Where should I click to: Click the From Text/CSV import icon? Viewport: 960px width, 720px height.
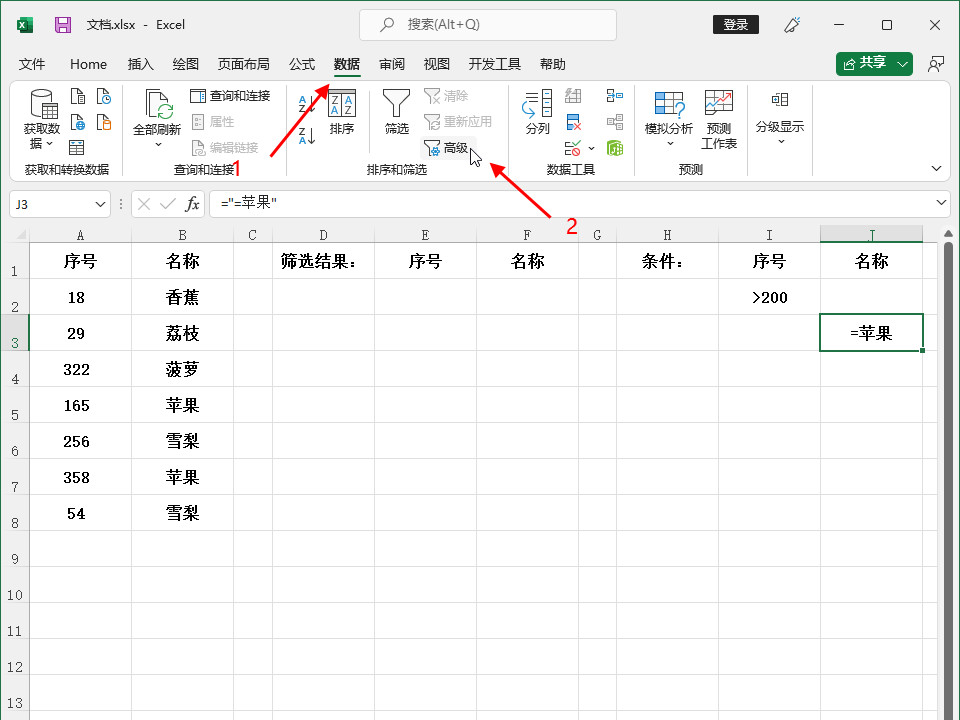(x=78, y=97)
